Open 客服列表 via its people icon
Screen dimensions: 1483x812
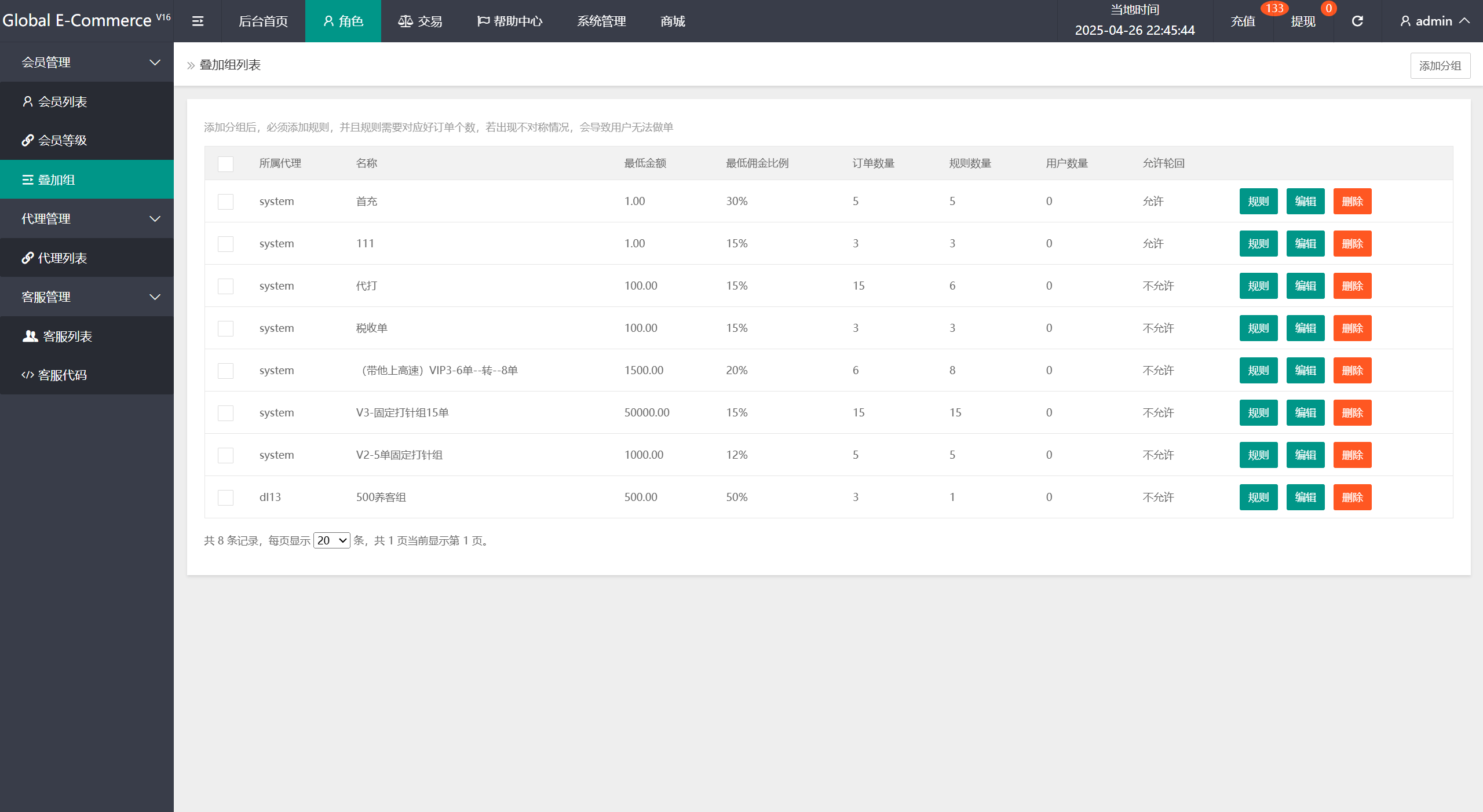[x=30, y=336]
